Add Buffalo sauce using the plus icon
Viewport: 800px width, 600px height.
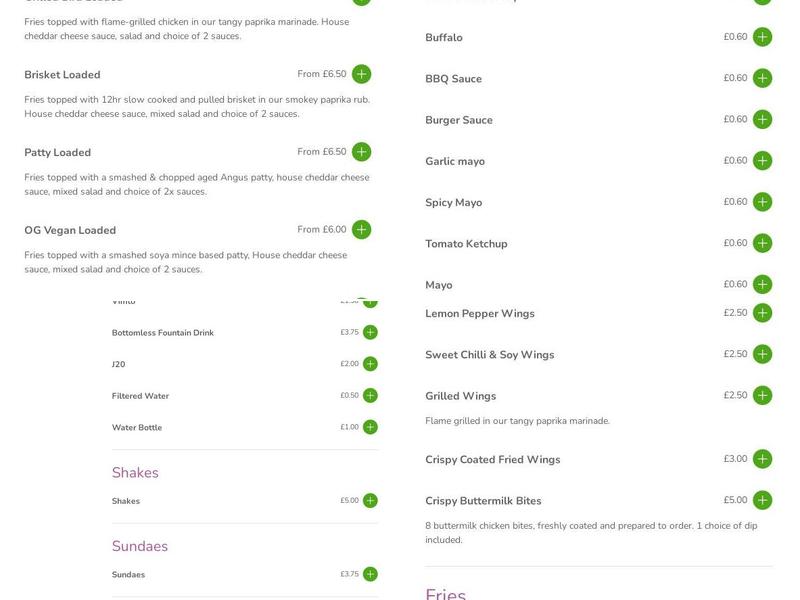coord(763,37)
